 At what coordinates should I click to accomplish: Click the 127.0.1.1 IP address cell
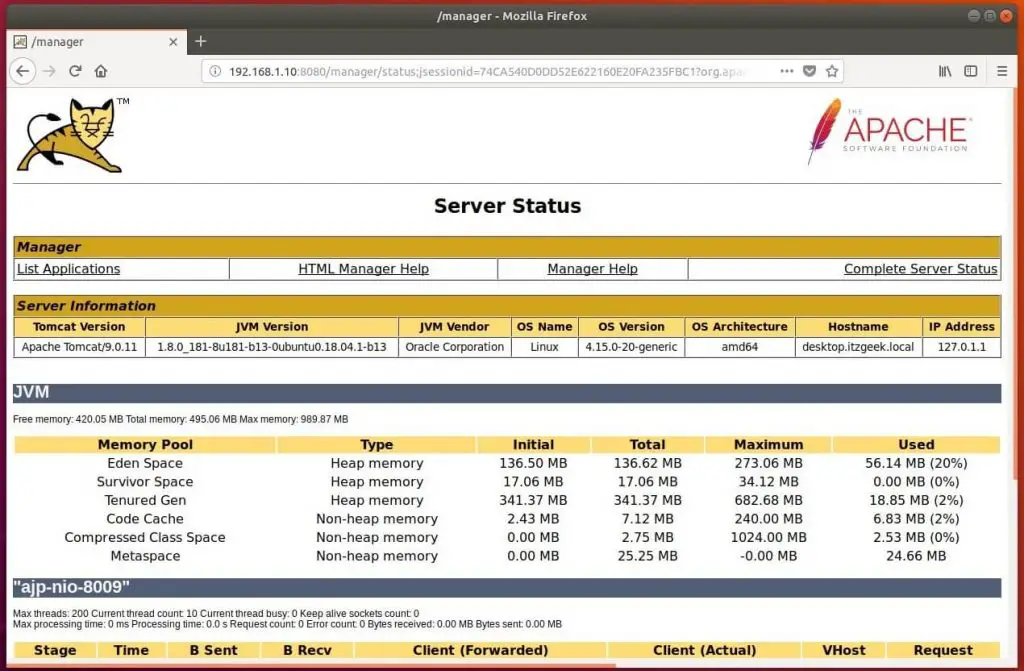[961, 347]
